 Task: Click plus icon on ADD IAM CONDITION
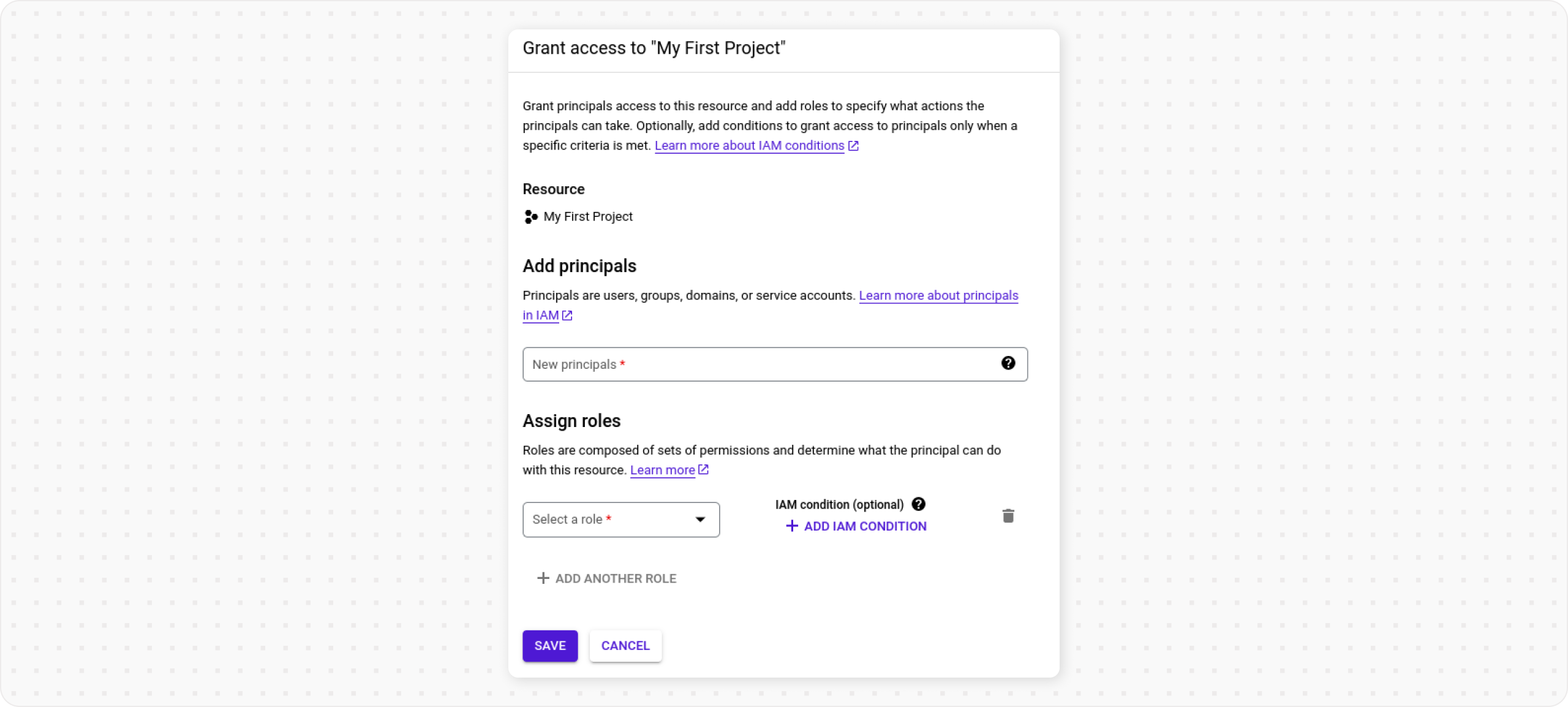[791, 526]
